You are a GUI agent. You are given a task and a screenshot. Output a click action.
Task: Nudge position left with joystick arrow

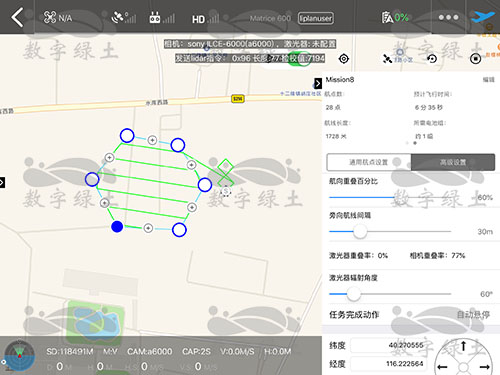coord(442,367)
